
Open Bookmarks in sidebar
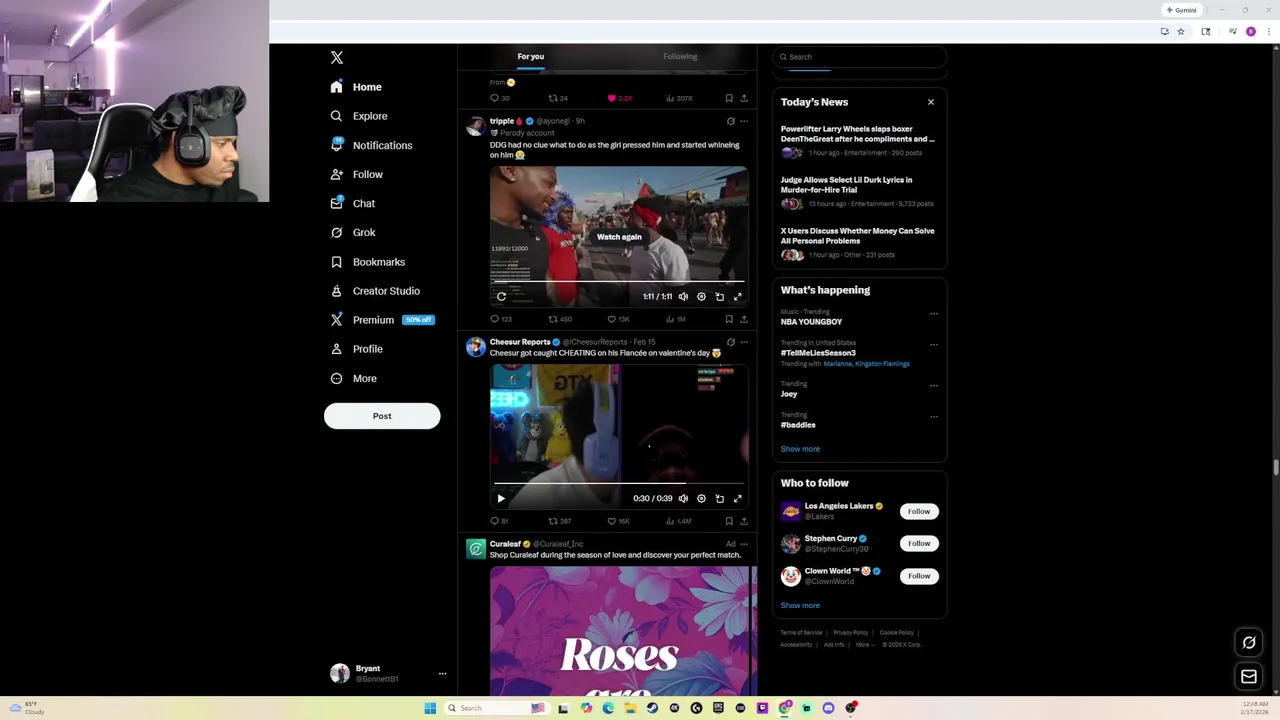point(367,262)
